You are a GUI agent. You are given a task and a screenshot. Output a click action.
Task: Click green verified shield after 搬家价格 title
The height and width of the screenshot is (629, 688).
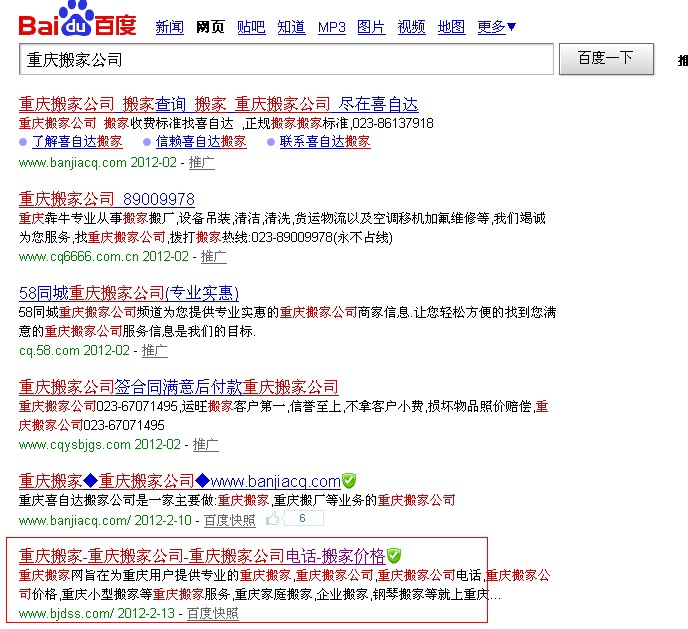tap(394, 555)
